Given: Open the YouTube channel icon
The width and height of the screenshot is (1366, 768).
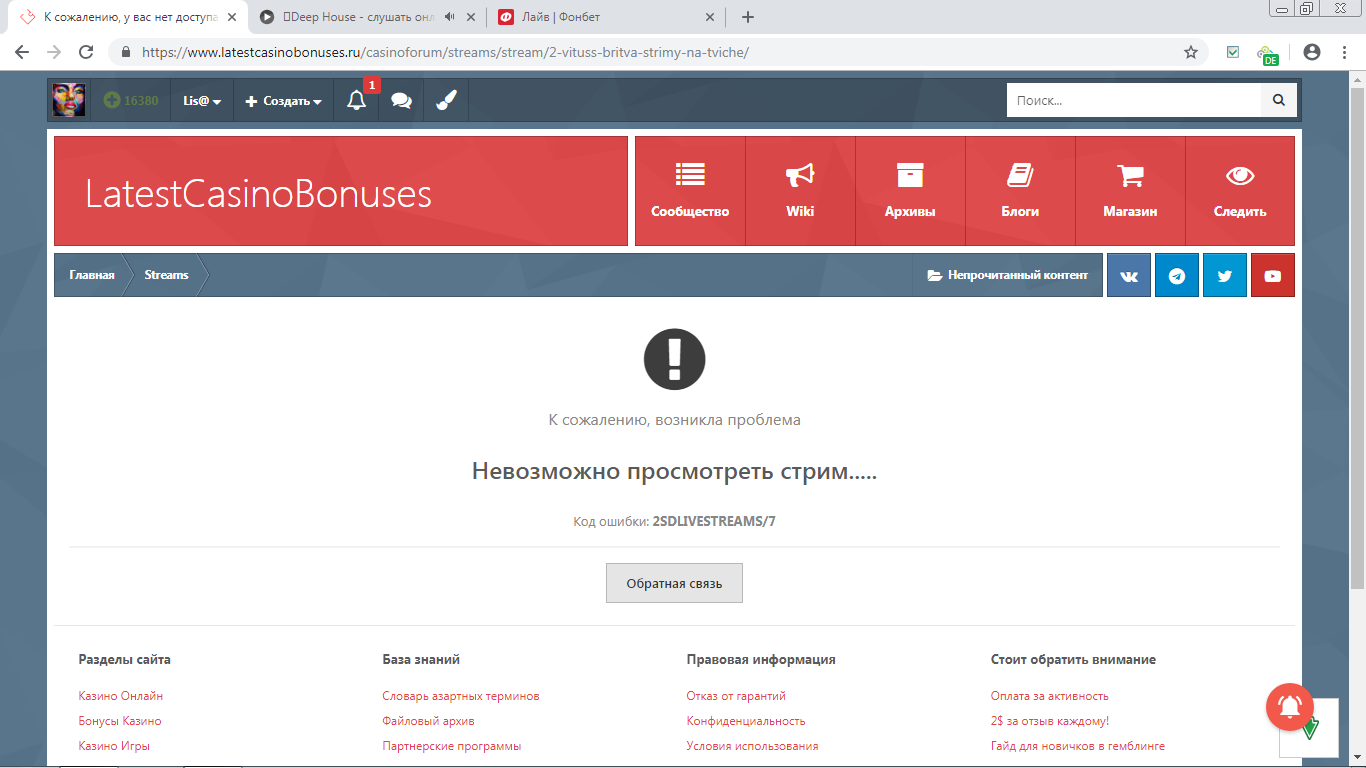Looking at the screenshot, I should click(x=1272, y=276).
